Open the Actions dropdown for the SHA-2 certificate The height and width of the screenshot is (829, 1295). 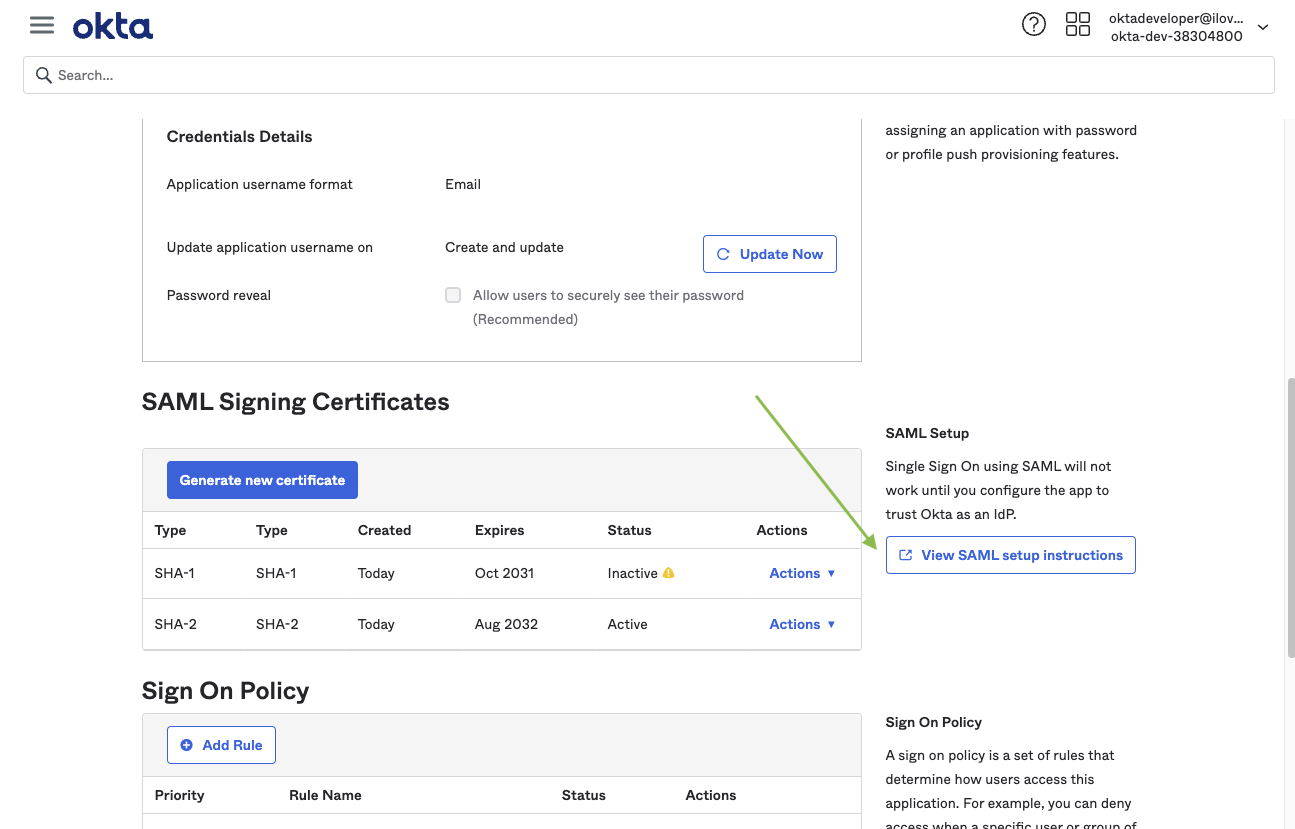tap(802, 623)
